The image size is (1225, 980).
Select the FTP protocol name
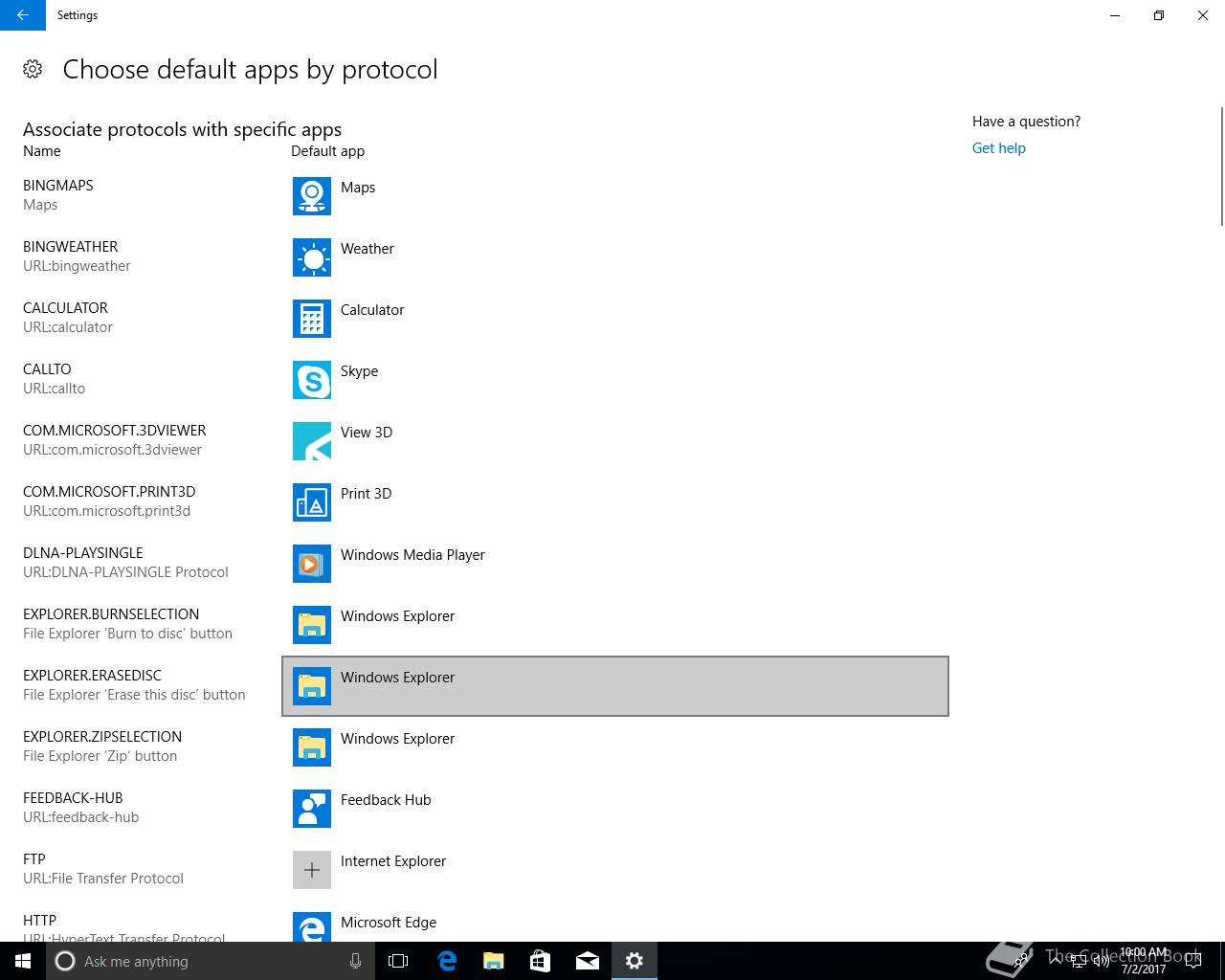point(34,859)
